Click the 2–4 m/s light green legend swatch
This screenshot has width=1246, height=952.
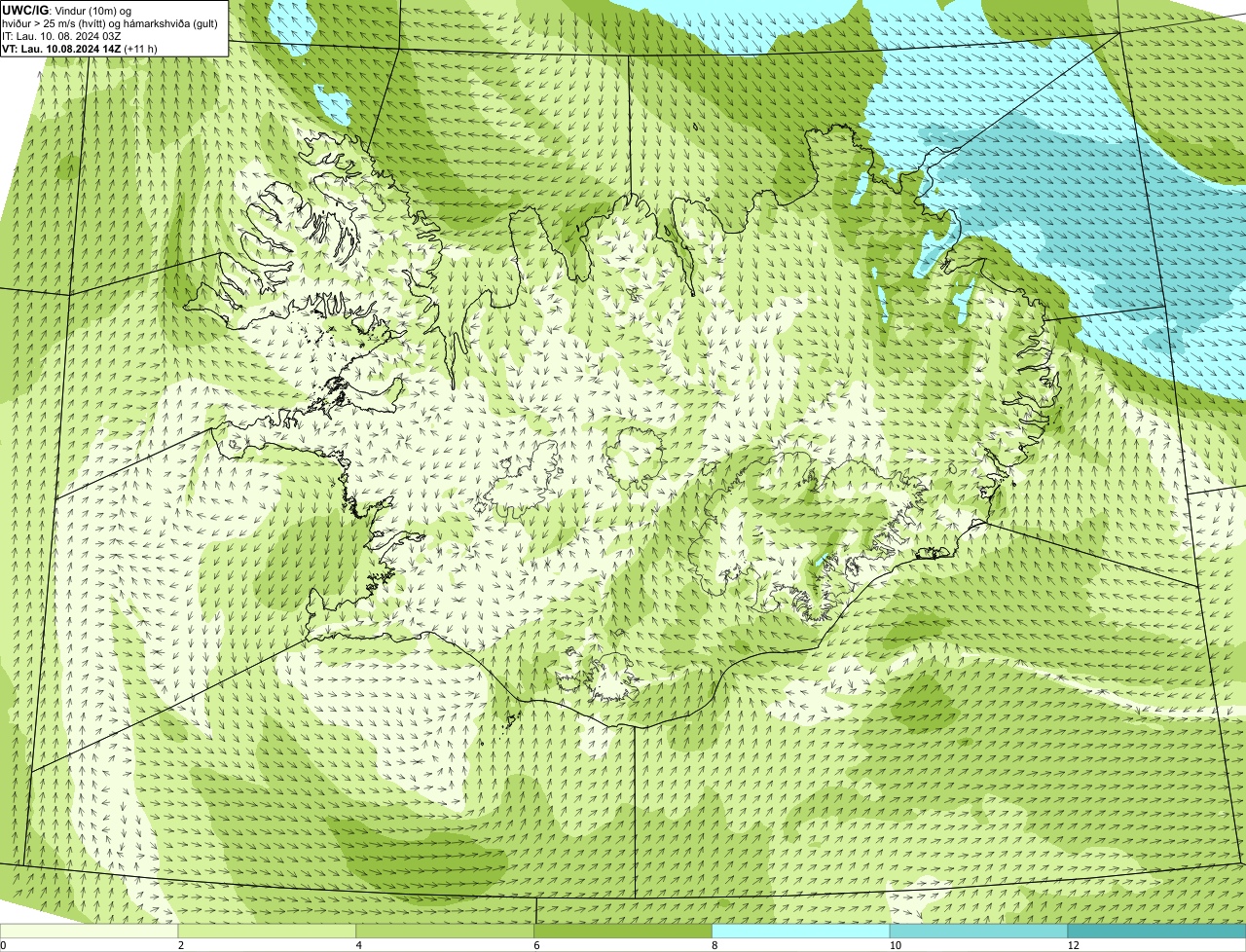click(267, 931)
